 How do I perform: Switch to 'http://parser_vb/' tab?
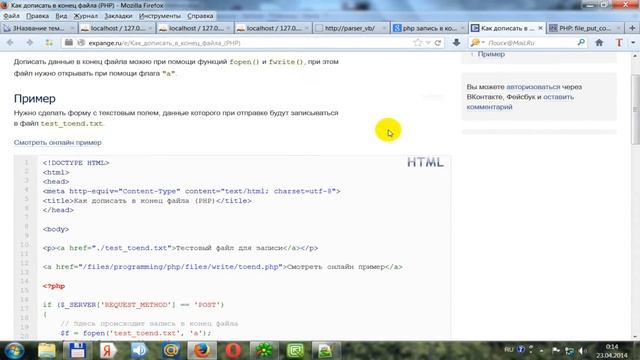tap(351, 28)
